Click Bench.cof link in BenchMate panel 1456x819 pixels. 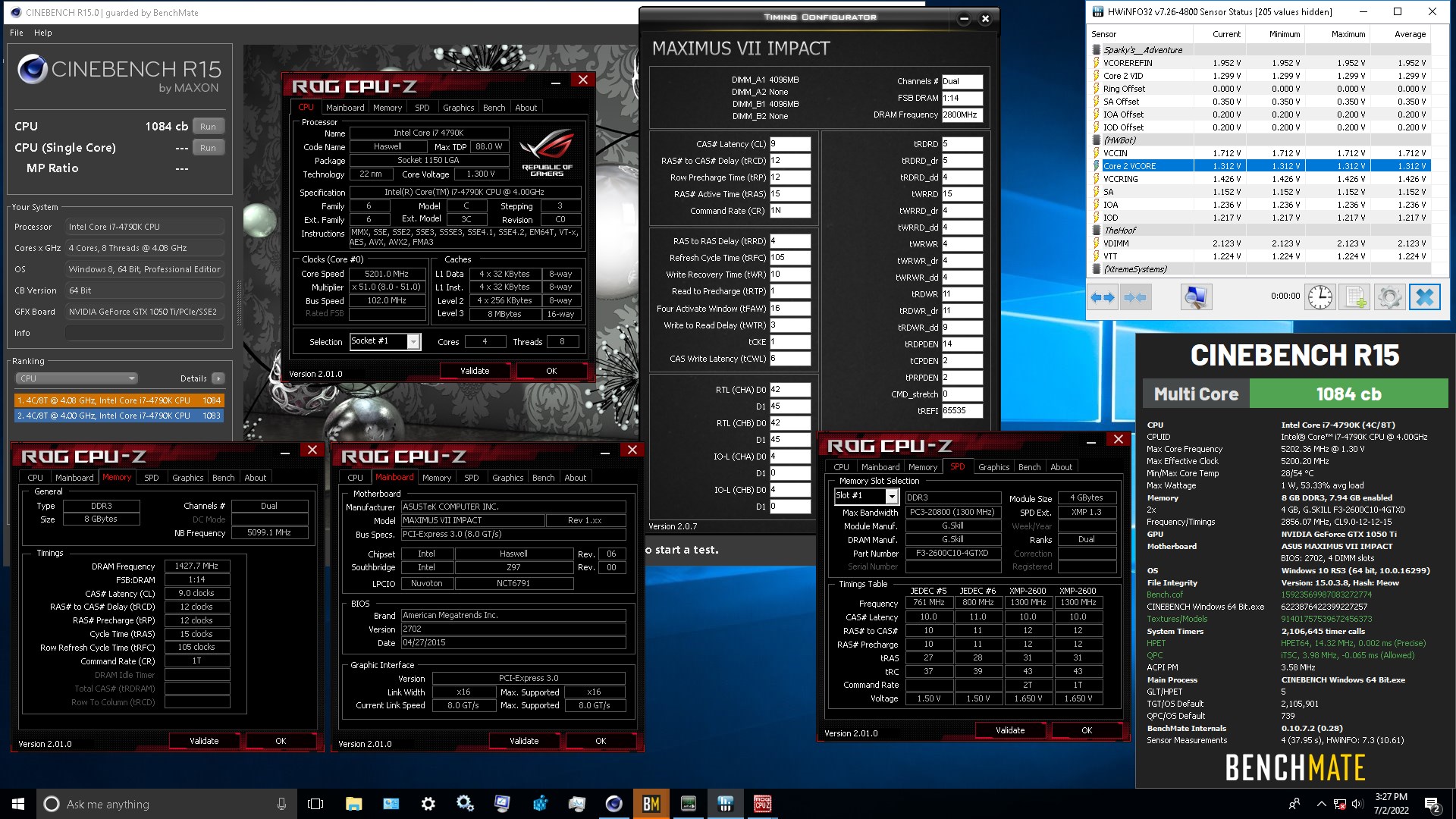1164,595
